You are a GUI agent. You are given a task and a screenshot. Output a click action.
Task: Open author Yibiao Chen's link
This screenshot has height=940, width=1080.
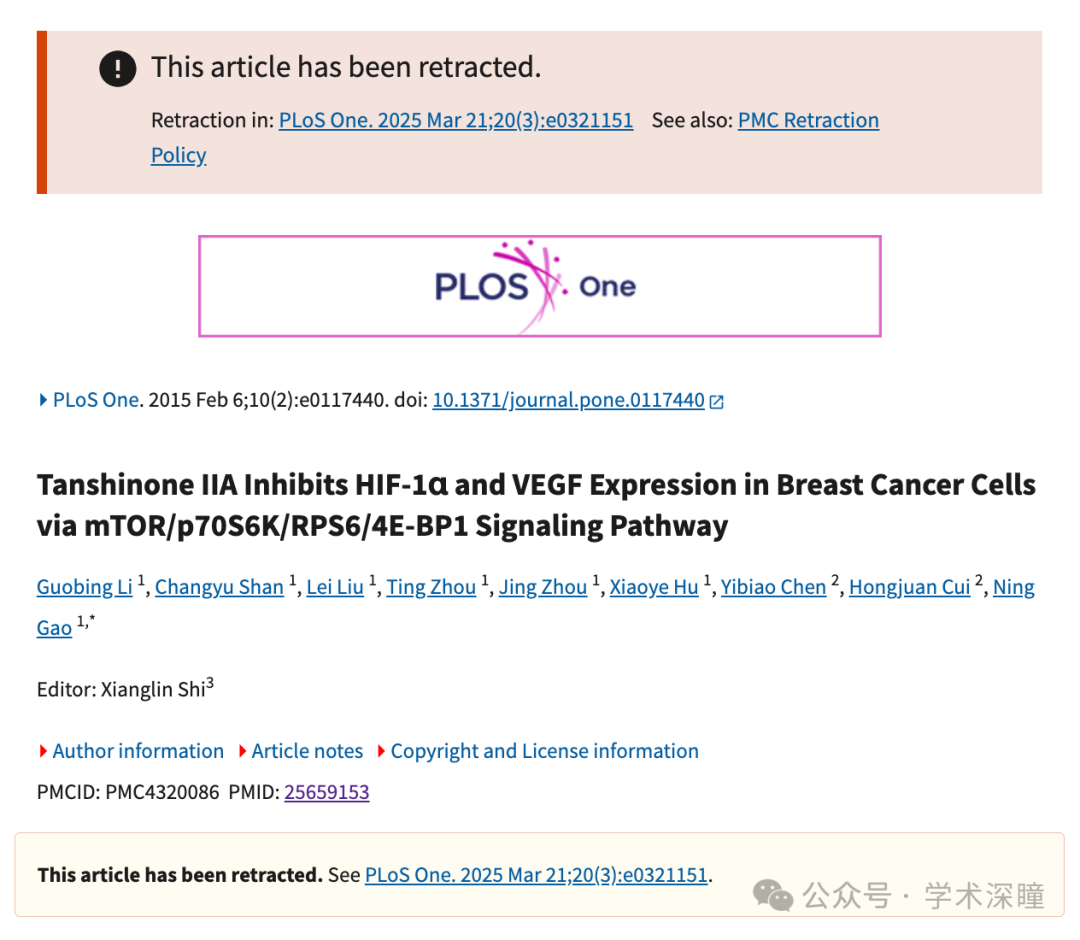773,587
